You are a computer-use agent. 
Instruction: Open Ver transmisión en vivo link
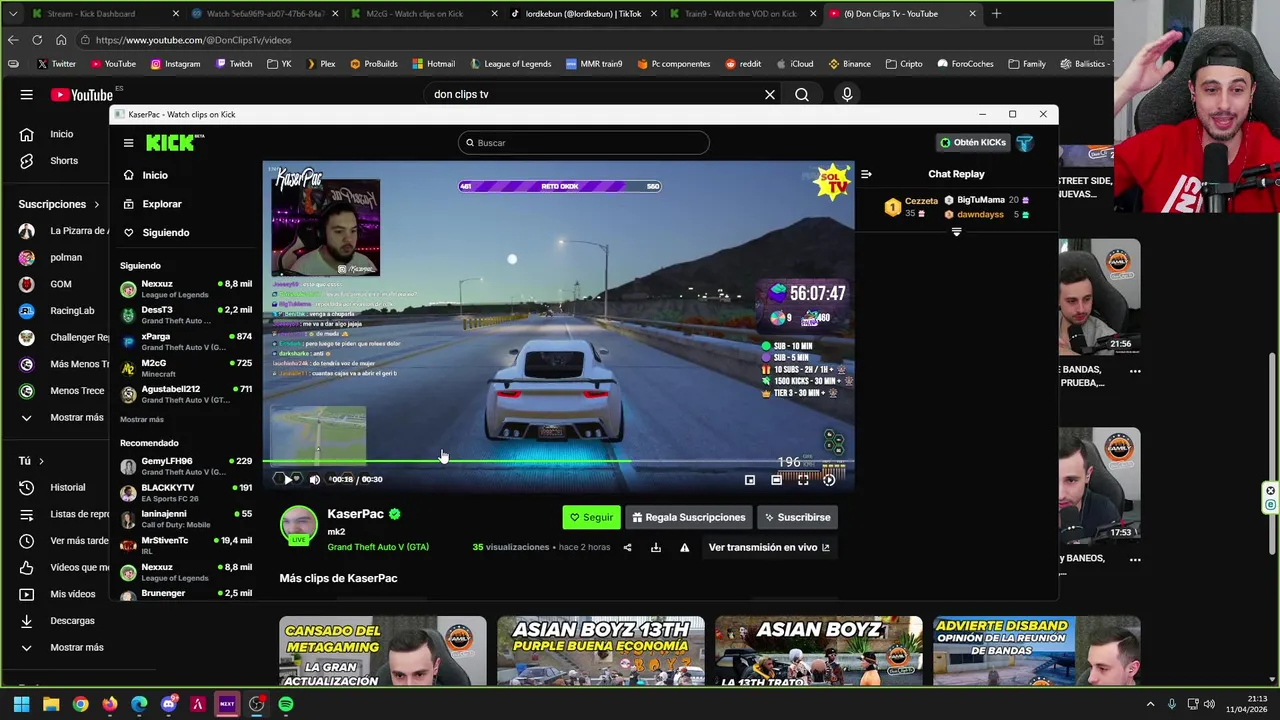tap(769, 548)
